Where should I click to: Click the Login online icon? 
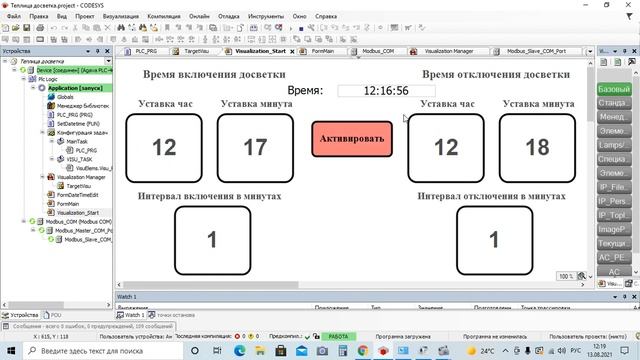pyautogui.click(x=268, y=28)
